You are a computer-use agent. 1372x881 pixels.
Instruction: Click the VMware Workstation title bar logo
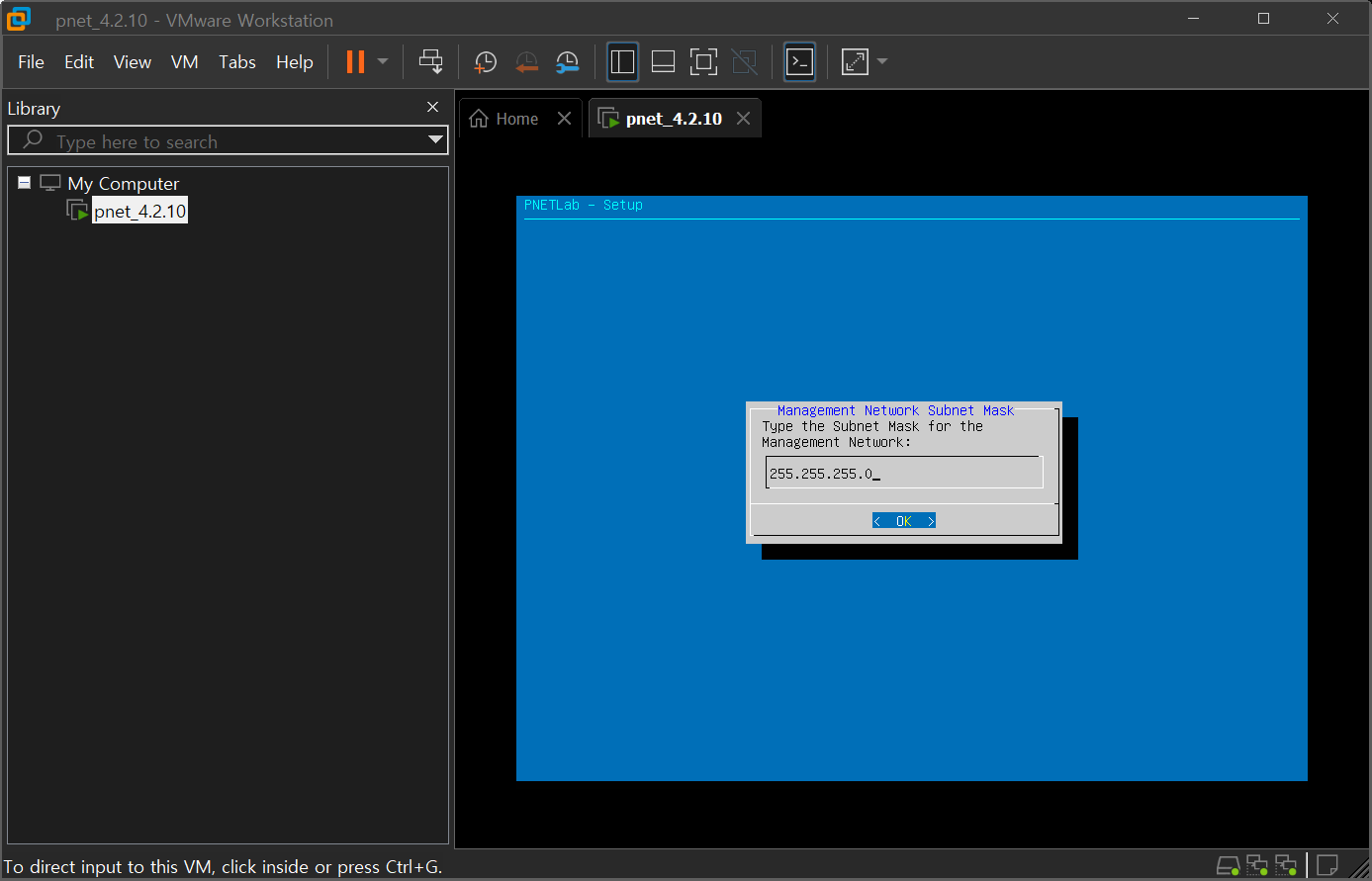19,19
